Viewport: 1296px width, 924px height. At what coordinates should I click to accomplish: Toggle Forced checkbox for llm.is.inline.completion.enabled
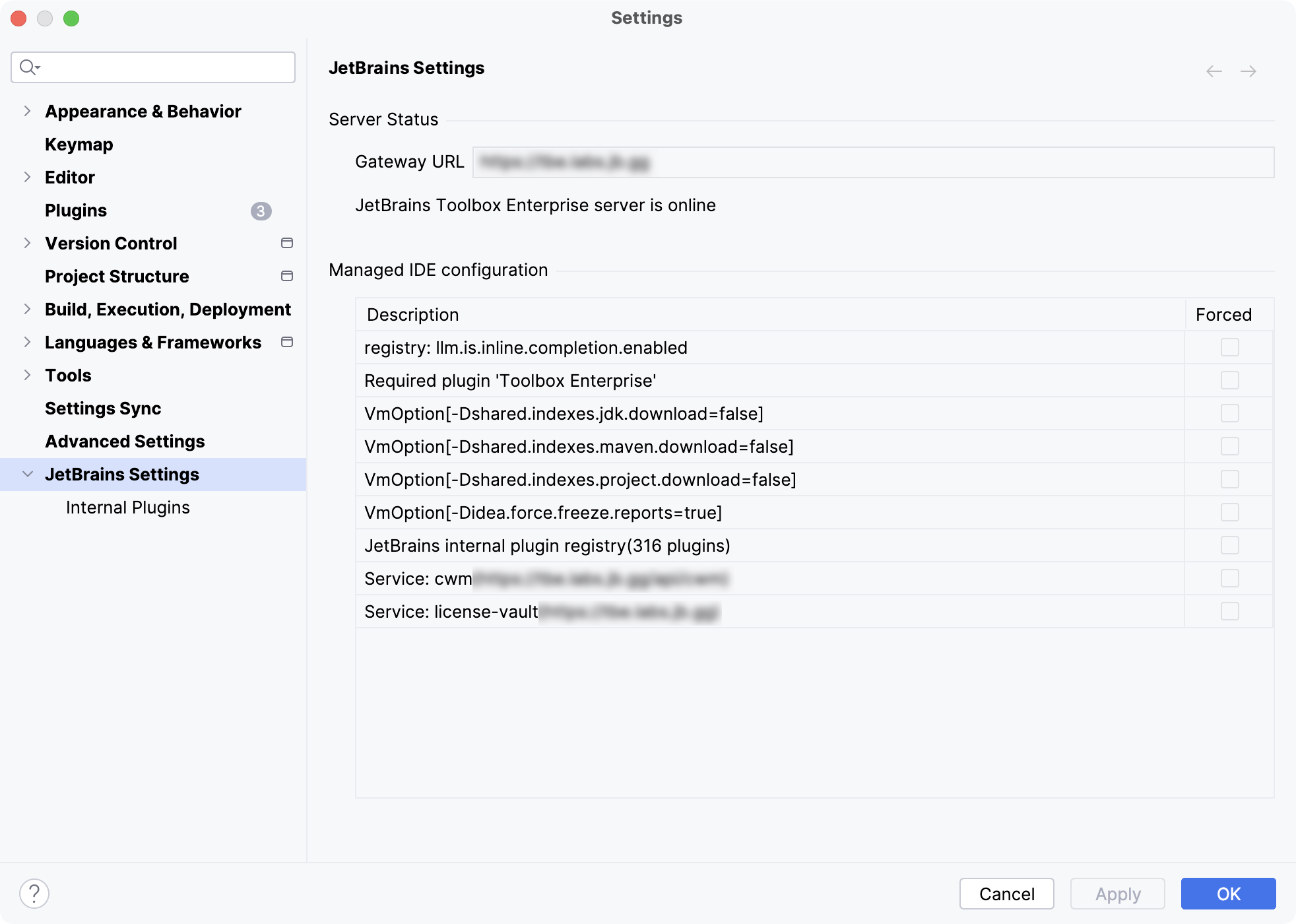tap(1230, 347)
